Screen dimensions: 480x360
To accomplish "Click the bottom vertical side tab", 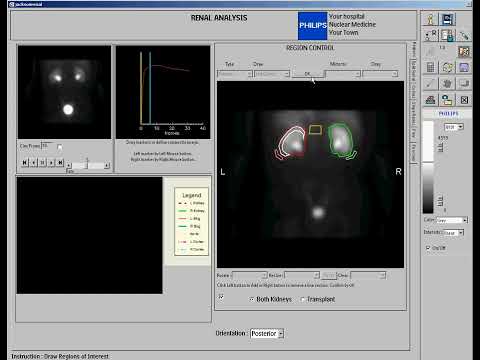I will tap(414, 153).
